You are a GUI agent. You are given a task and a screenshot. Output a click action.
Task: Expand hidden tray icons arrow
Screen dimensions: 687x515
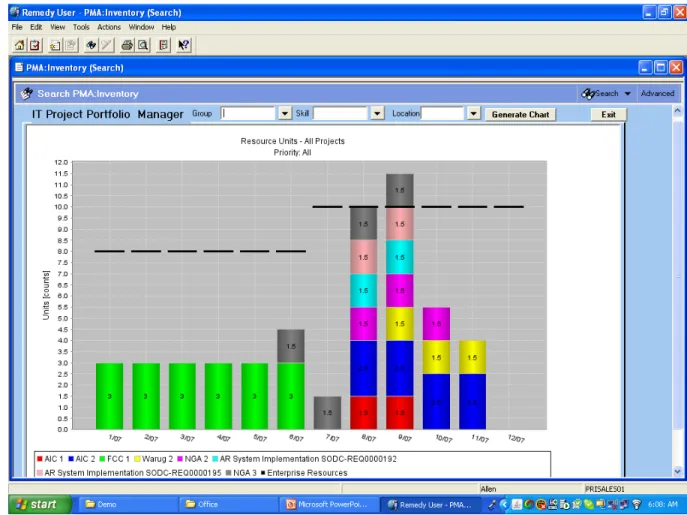[x=504, y=504]
